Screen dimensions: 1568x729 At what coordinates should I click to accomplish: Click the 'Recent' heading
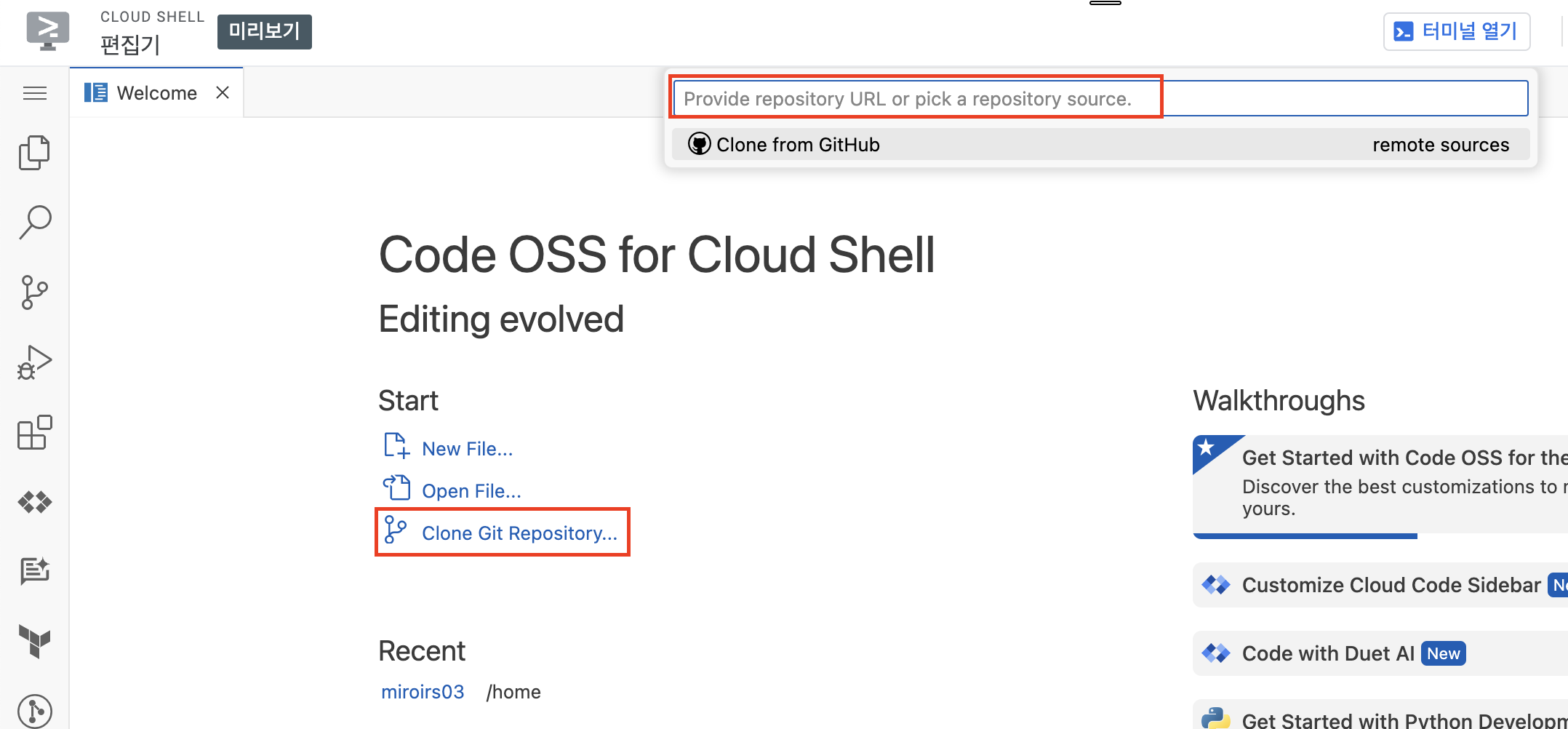(422, 651)
